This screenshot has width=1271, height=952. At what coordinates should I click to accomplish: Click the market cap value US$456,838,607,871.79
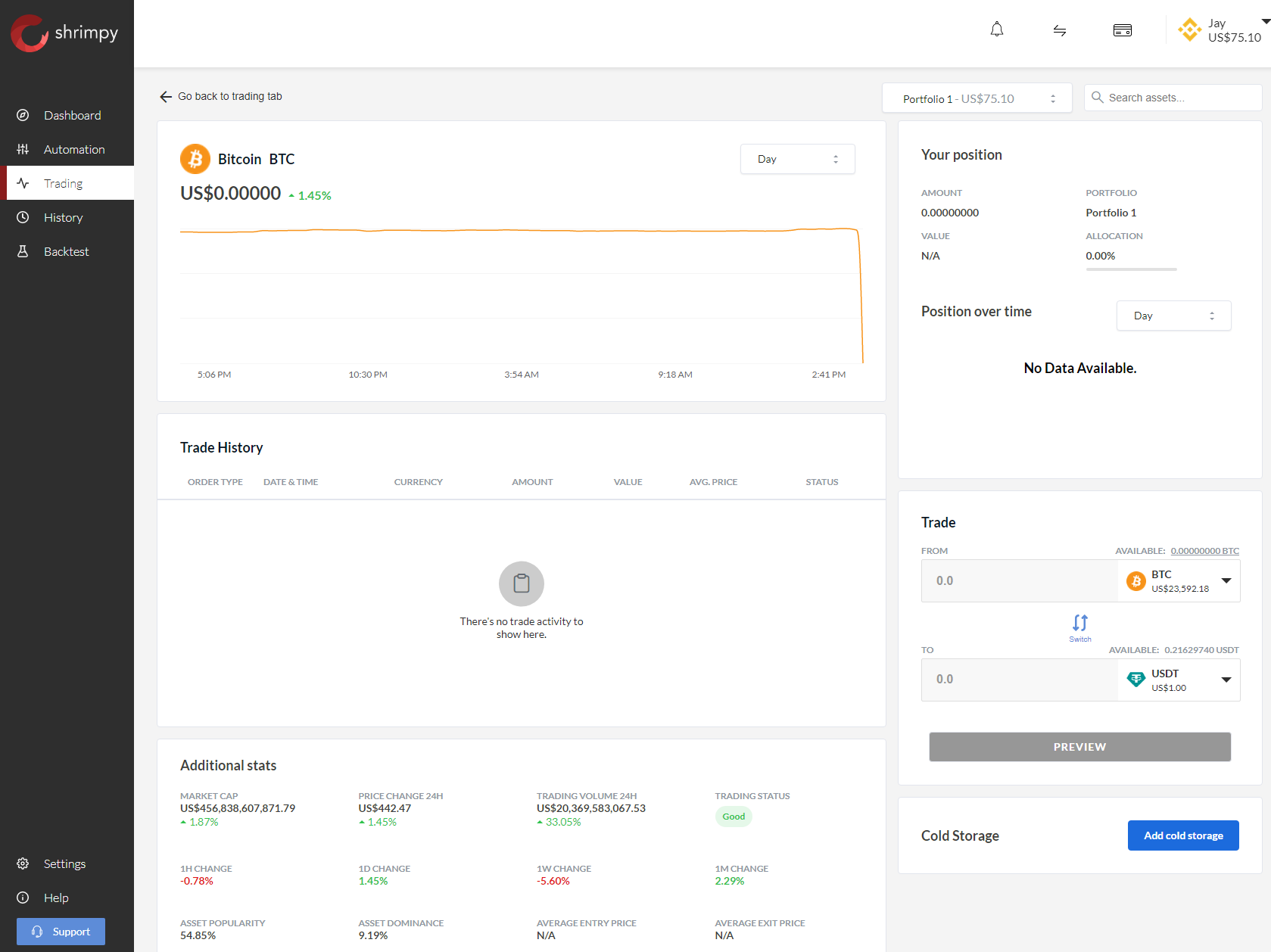coord(238,808)
